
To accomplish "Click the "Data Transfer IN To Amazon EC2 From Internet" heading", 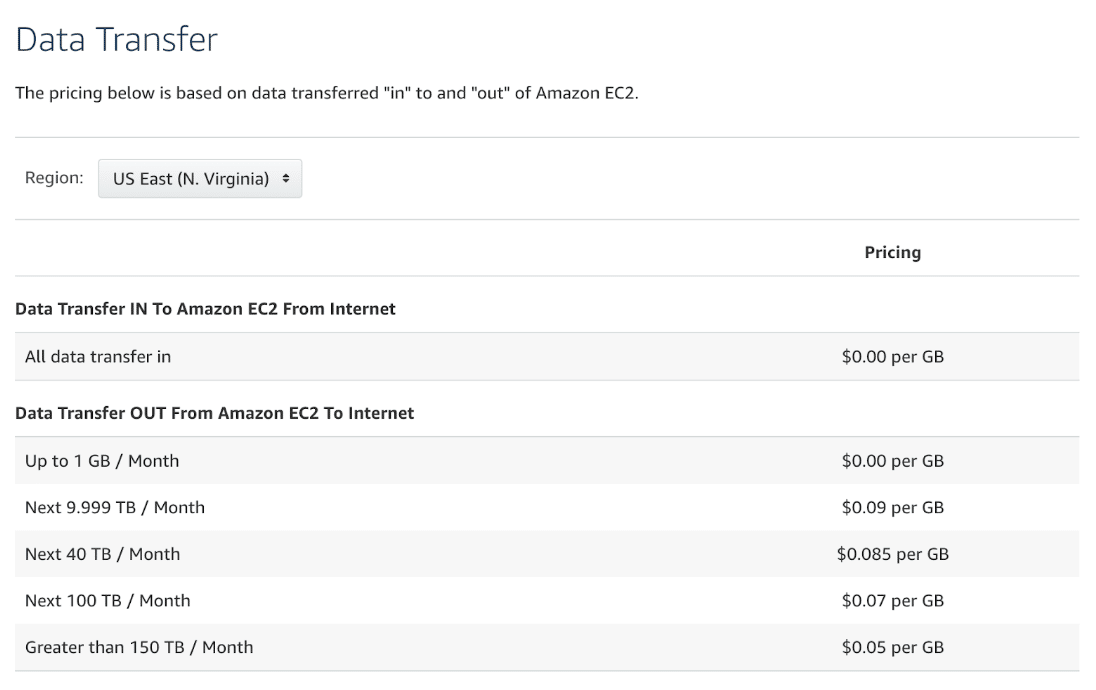I will 206,309.
